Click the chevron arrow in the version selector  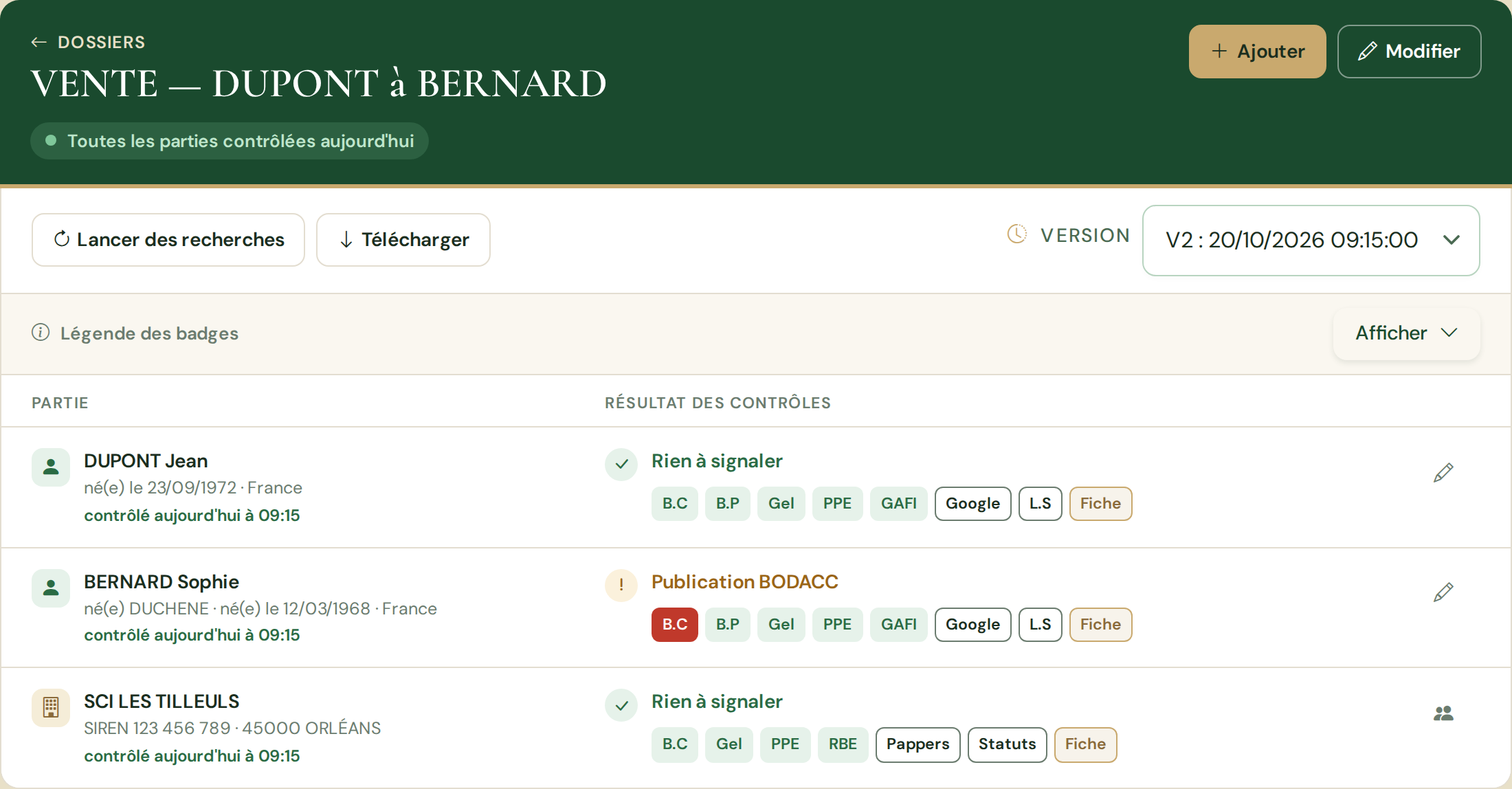[x=1452, y=240]
